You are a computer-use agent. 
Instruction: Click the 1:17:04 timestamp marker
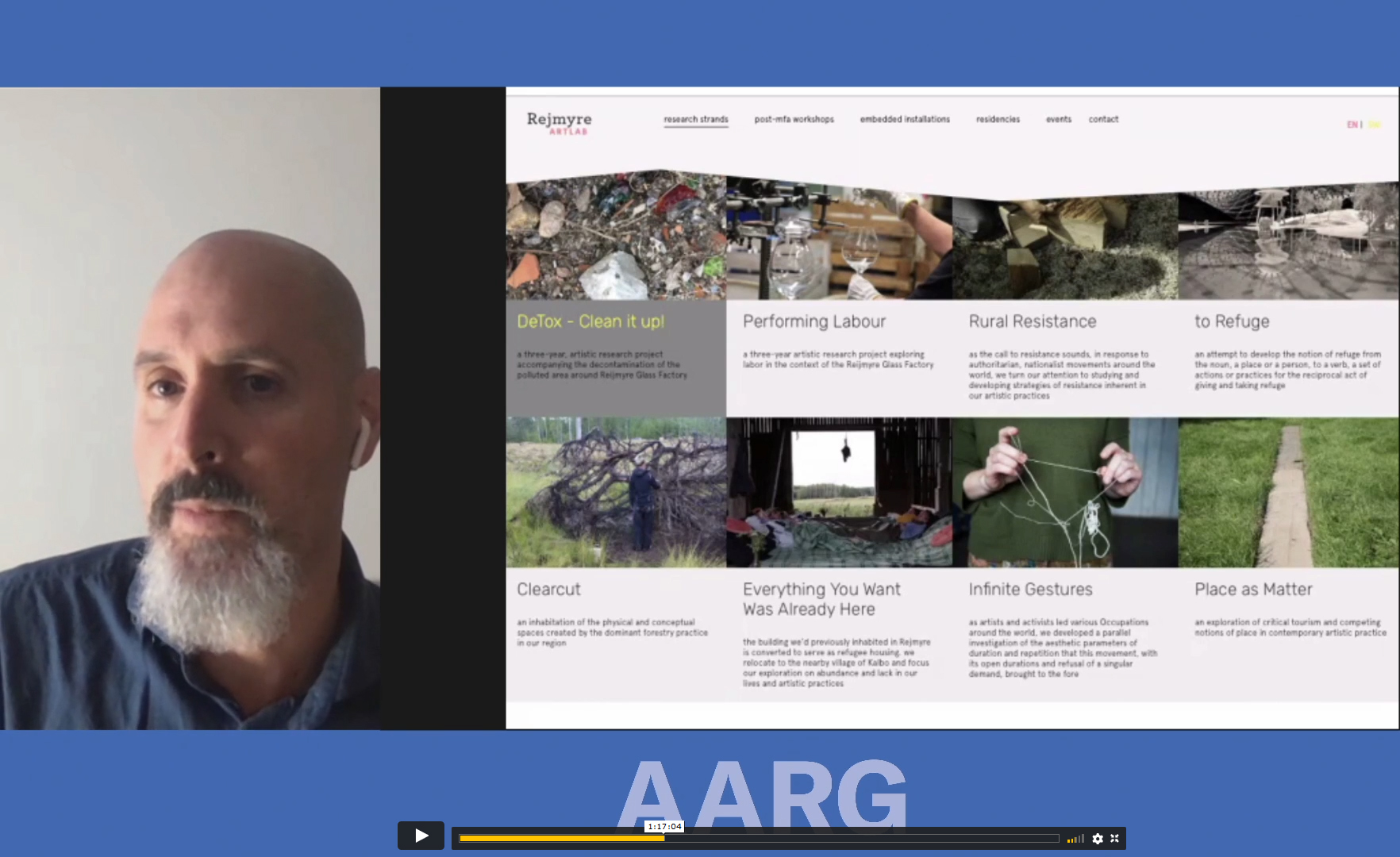(664, 826)
